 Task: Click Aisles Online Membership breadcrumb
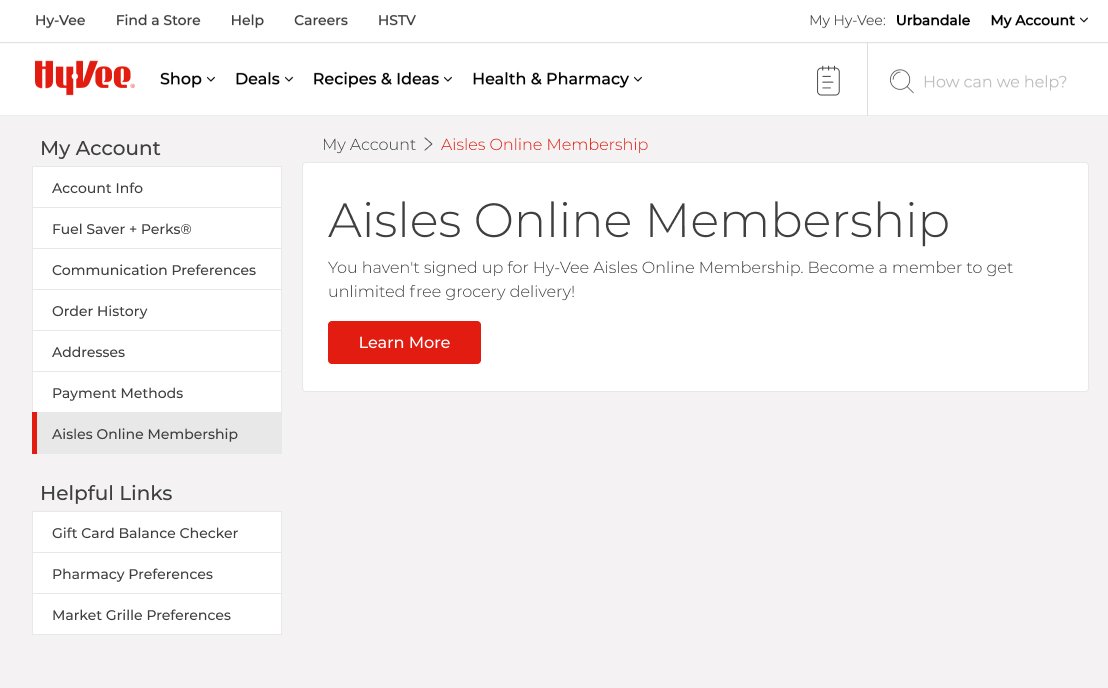point(544,144)
